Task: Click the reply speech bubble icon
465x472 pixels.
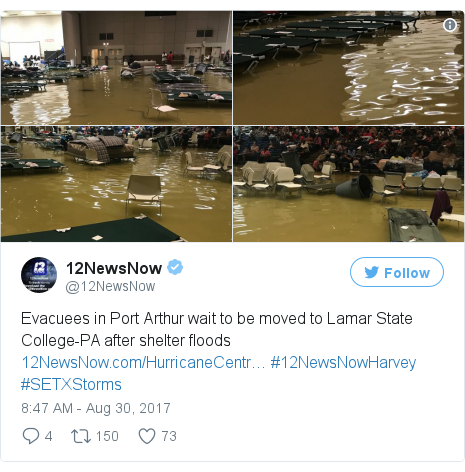Action: 31,436
